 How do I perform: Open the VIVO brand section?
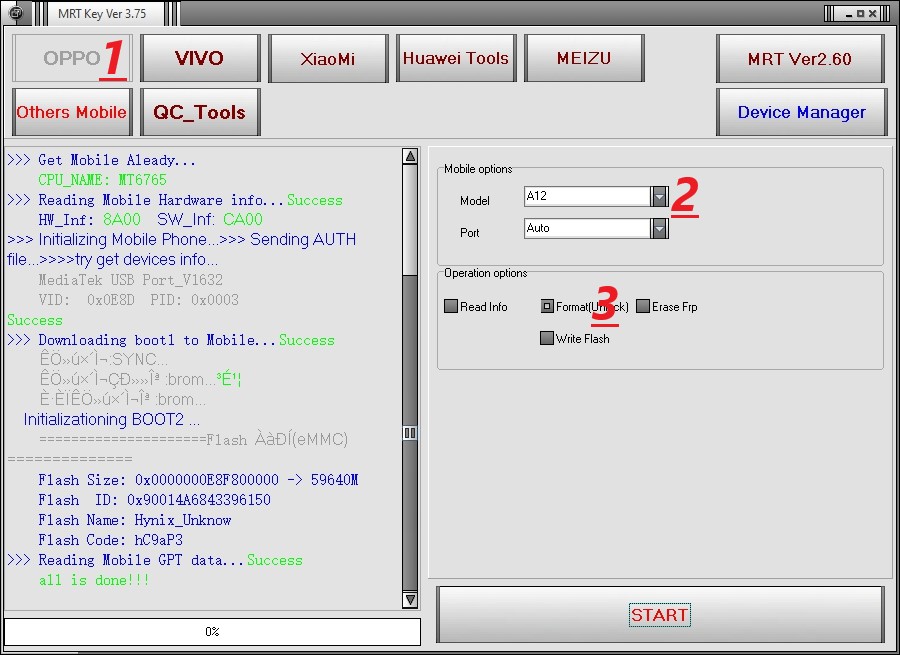pos(200,58)
